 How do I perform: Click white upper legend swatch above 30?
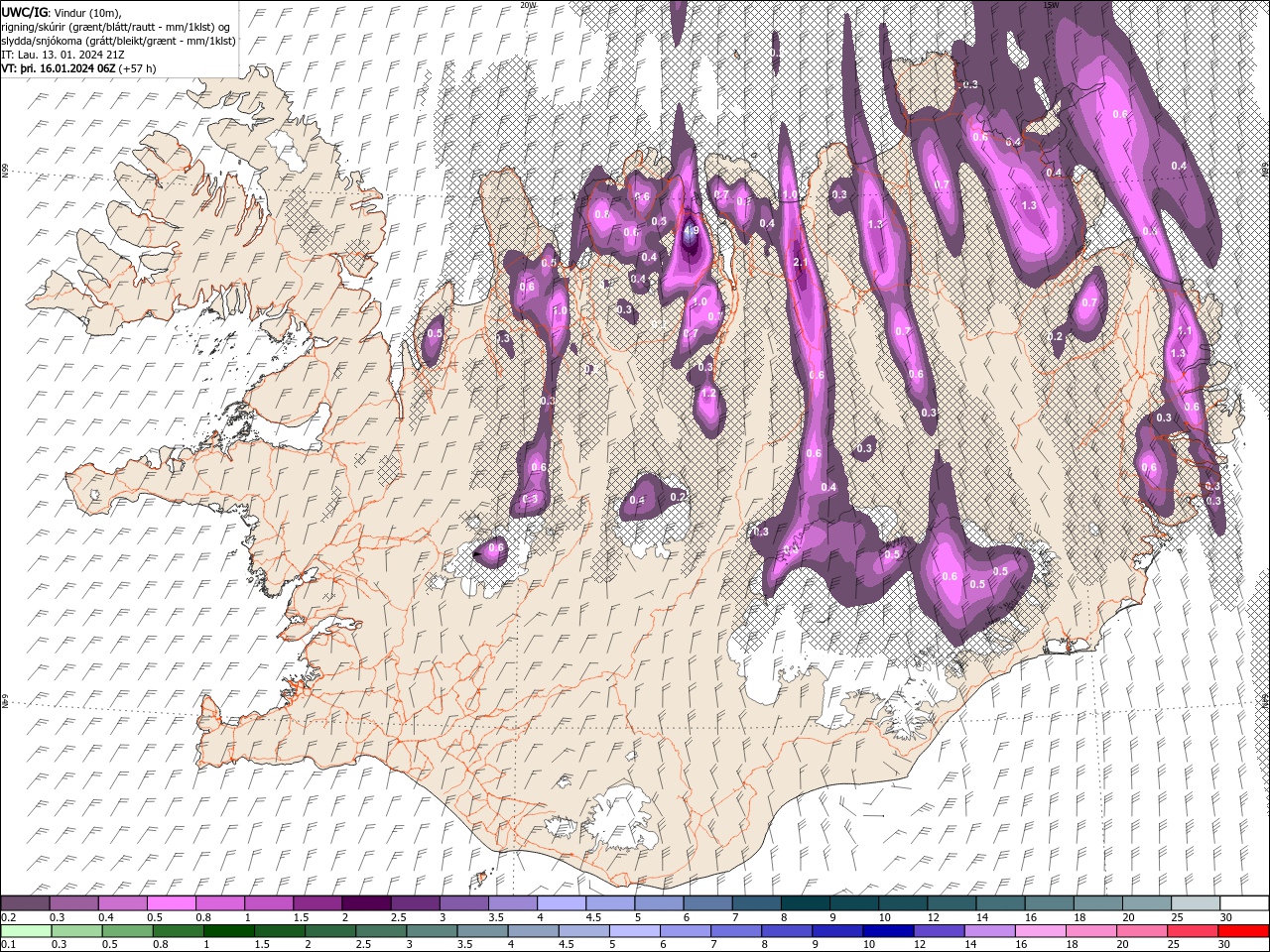1242,903
